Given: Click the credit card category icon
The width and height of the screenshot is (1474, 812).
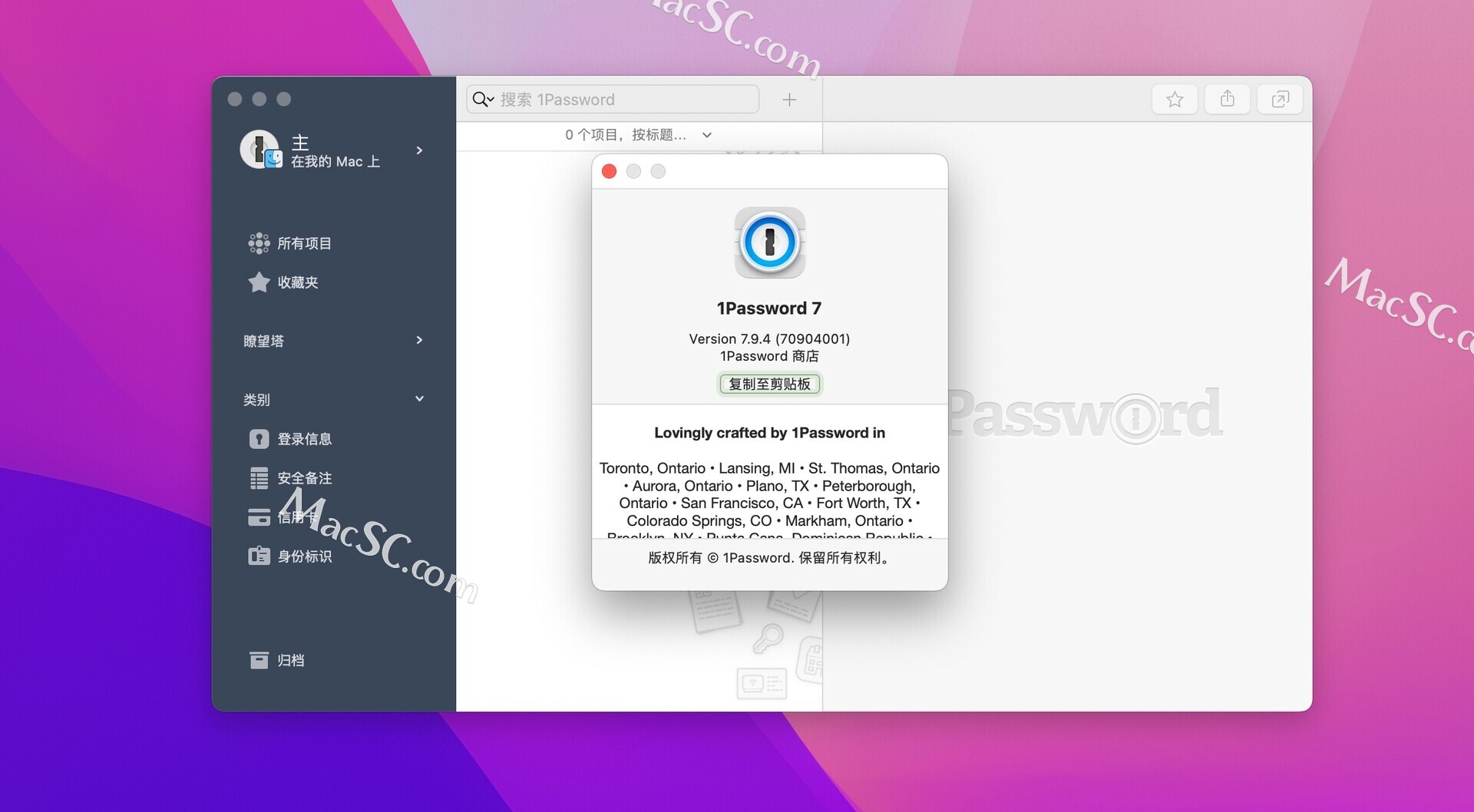Looking at the screenshot, I should (259, 517).
